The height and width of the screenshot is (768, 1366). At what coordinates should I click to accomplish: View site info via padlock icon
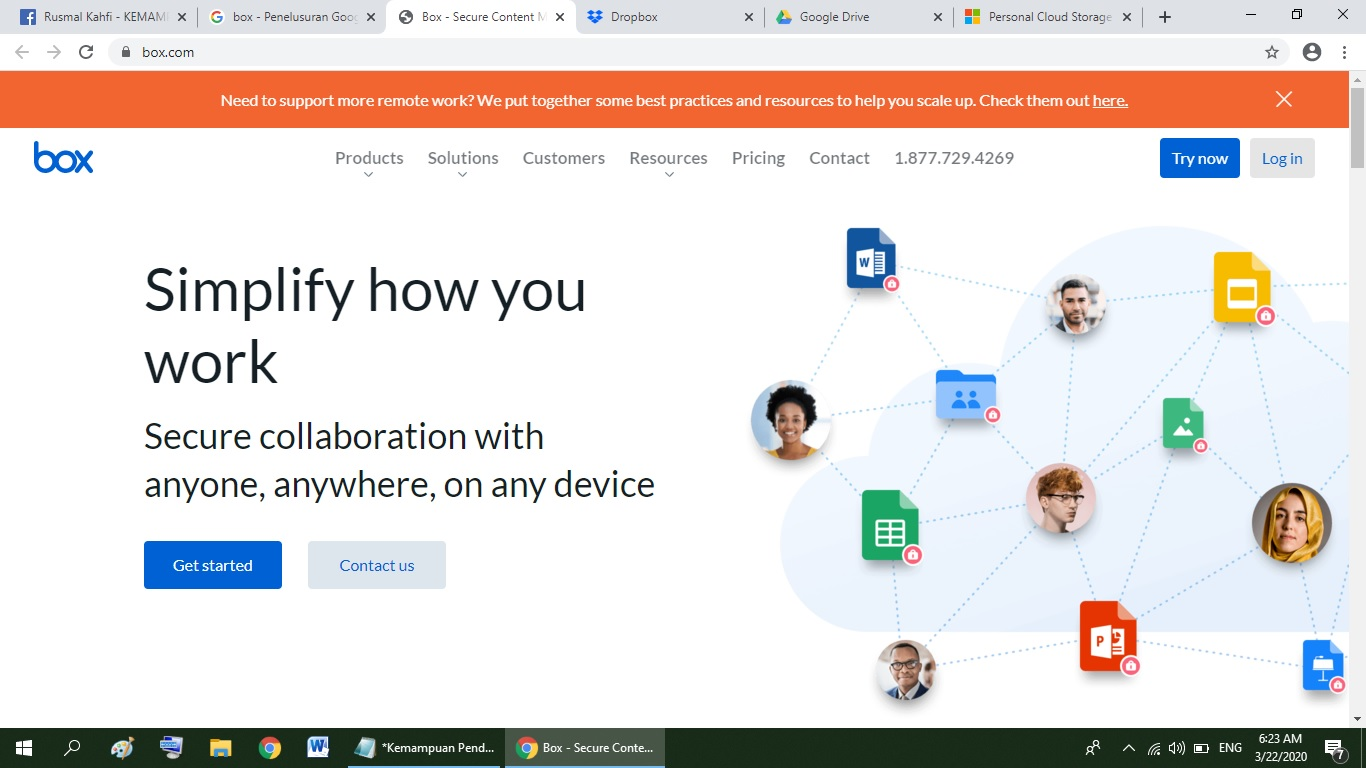click(125, 52)
